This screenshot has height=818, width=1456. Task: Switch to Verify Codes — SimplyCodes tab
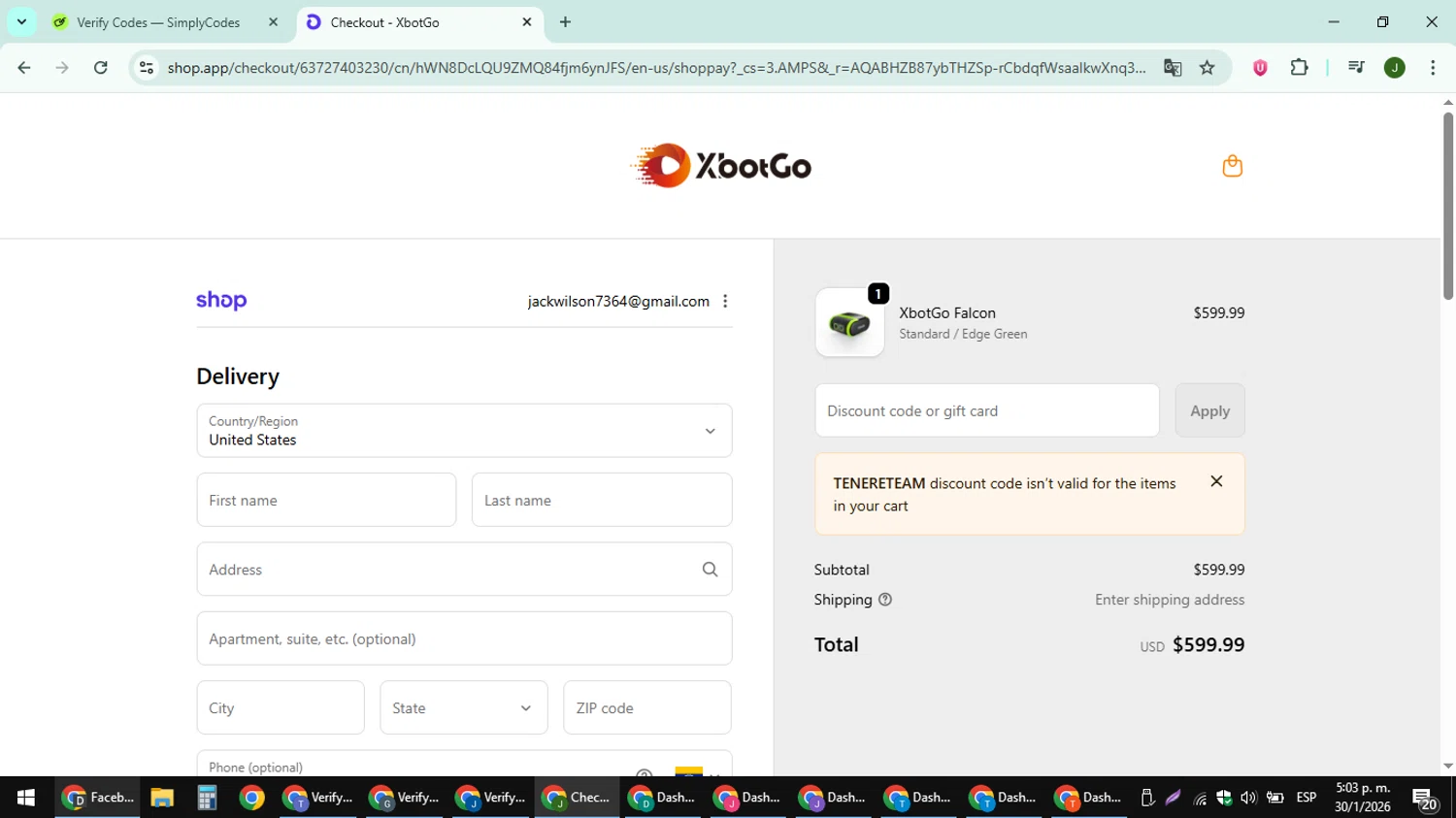tap(158, 22)
